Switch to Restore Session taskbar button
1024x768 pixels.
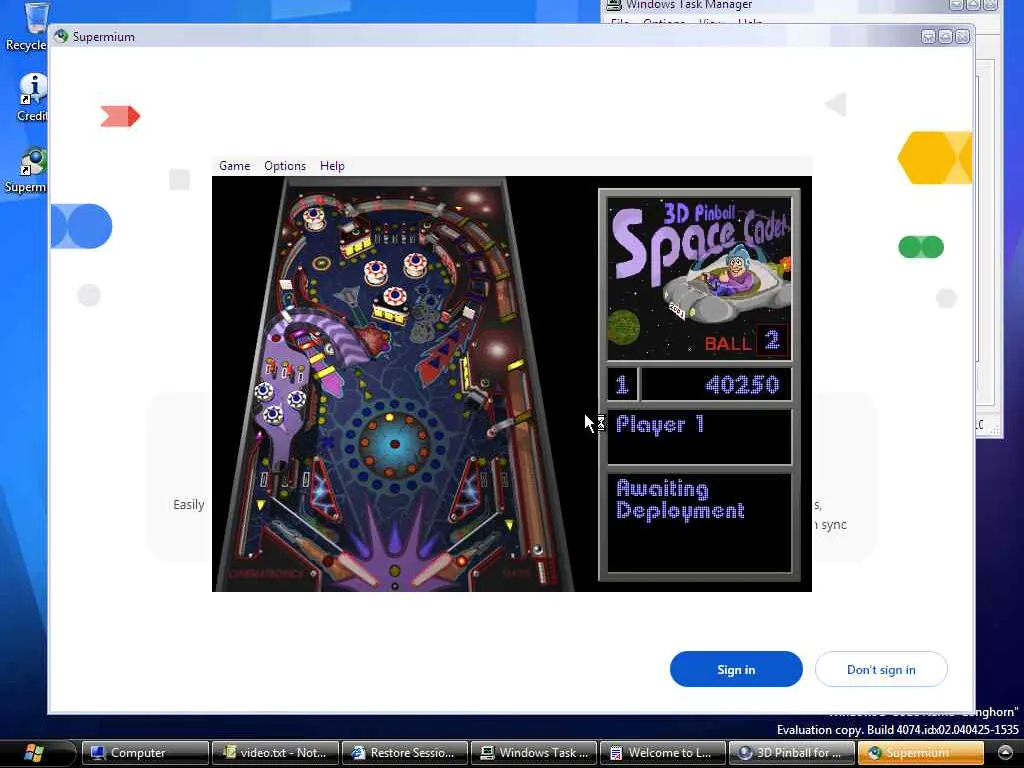click(x=404, y=753)
